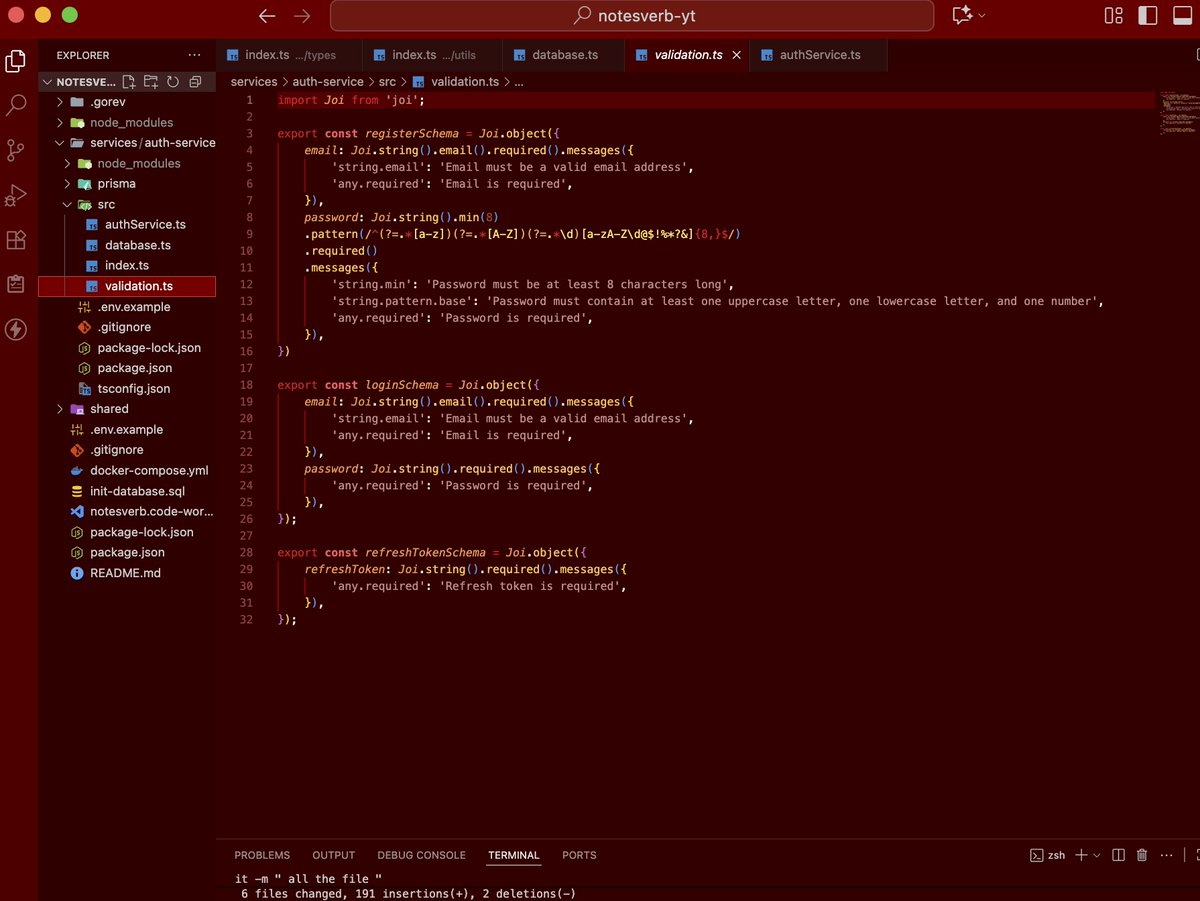Click 'validation.ts' in the breadcrumb path
The height and width of the screenshot is (901, 1200).
coord(465,82)
